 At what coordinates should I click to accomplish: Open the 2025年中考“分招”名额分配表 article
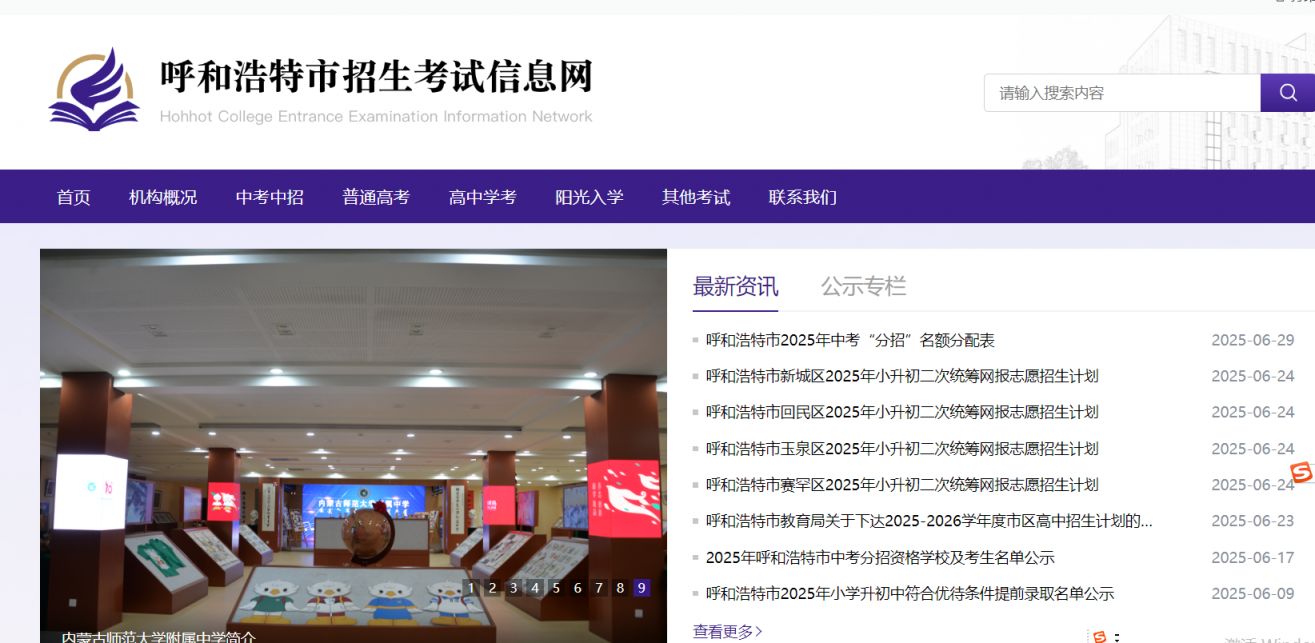850,340
